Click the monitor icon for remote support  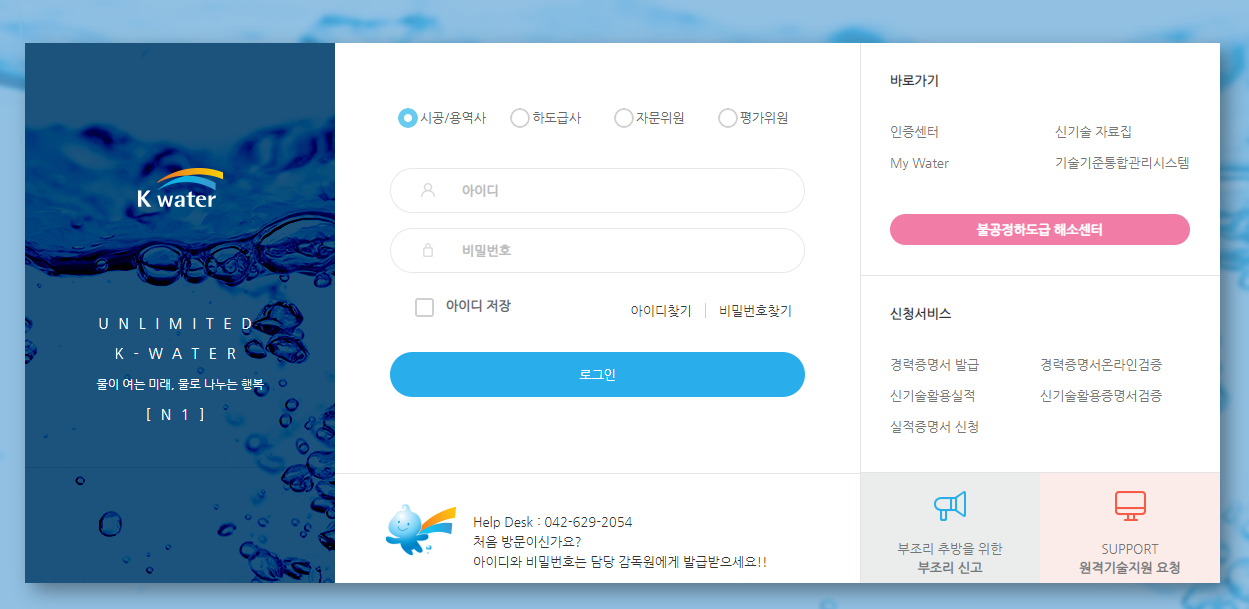[x=1129, y=507]
